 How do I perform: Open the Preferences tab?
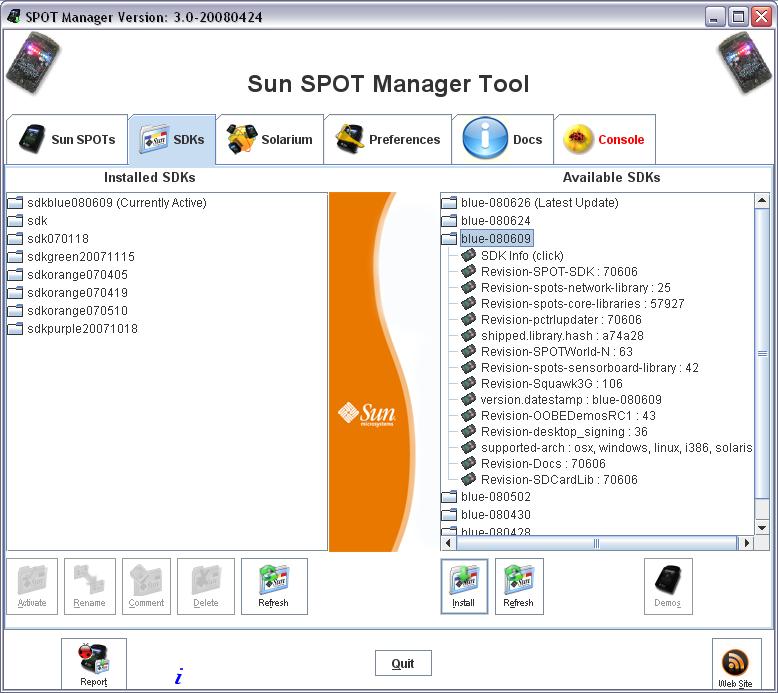388,140
